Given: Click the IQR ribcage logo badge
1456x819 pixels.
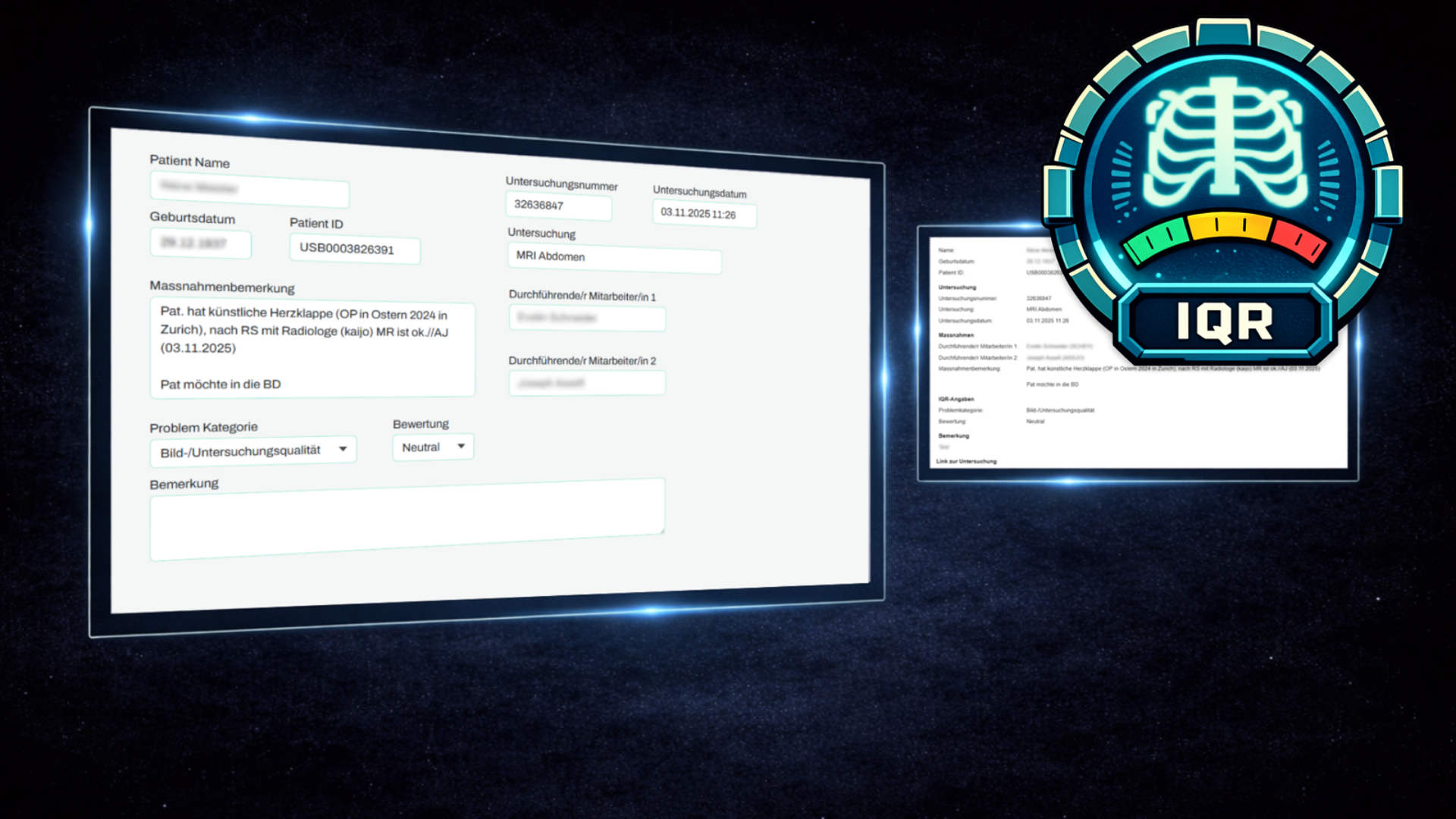Looking at the screenshot, I should (1222, 144).
